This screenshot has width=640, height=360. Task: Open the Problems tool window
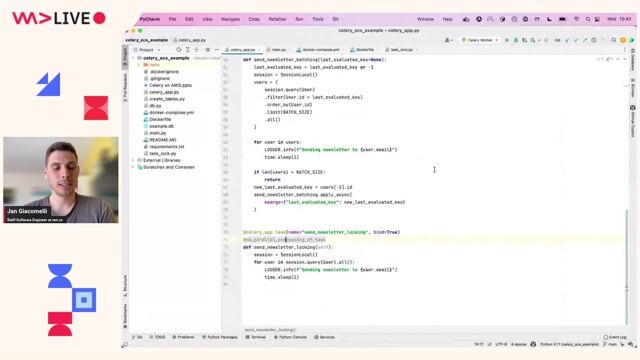tap(183, 337)
